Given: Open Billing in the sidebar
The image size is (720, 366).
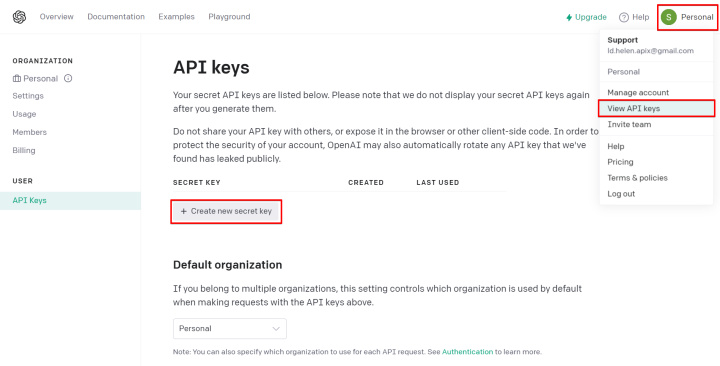Looking at the screenshot, I should click(24, 150).
